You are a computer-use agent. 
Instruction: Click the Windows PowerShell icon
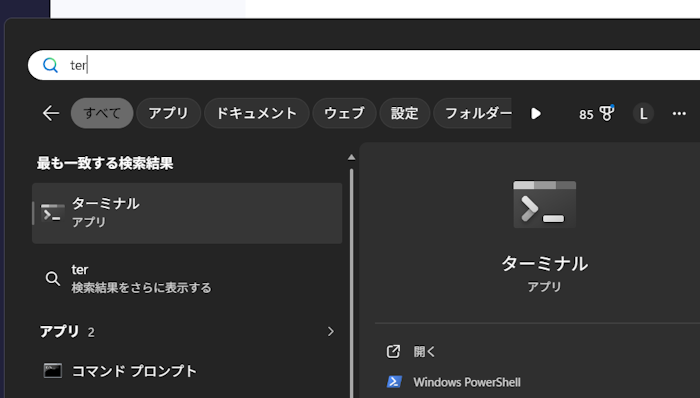(x=394, y=382)
